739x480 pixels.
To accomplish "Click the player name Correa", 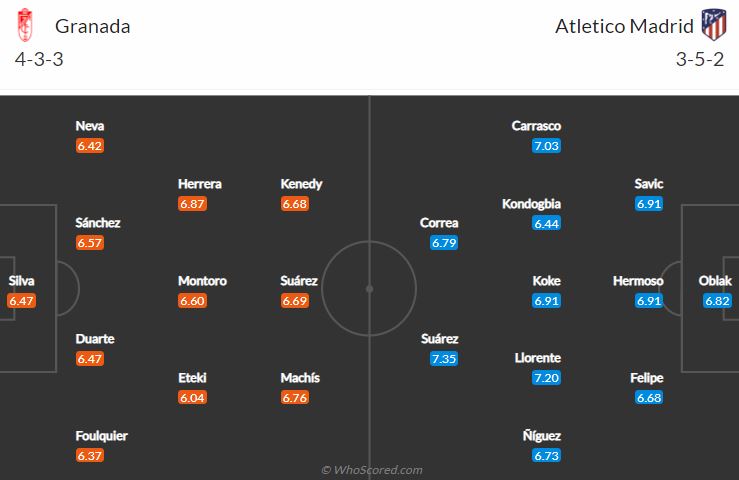I will tap(439, 223).
